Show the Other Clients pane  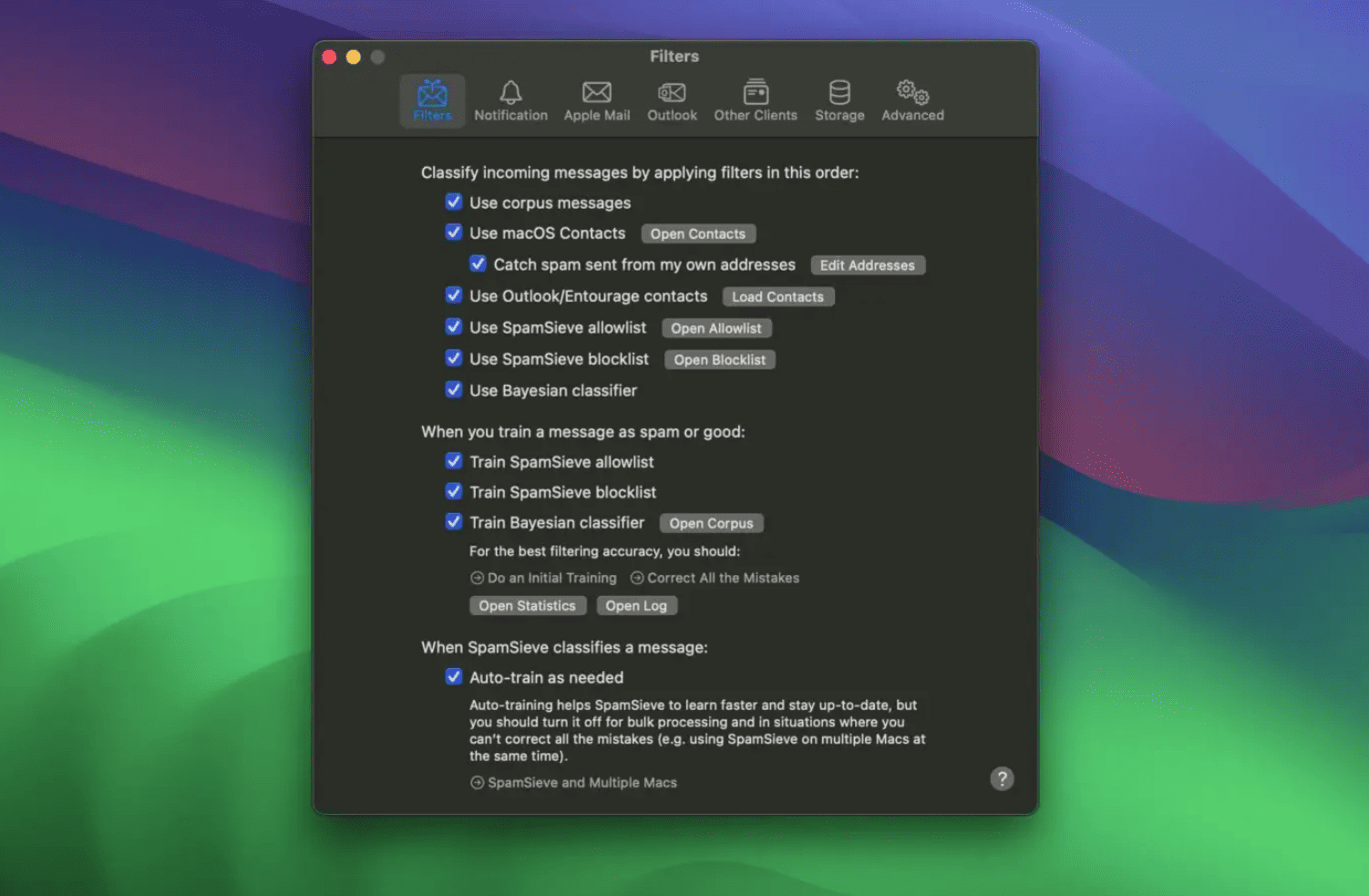[x=756, y=100]
